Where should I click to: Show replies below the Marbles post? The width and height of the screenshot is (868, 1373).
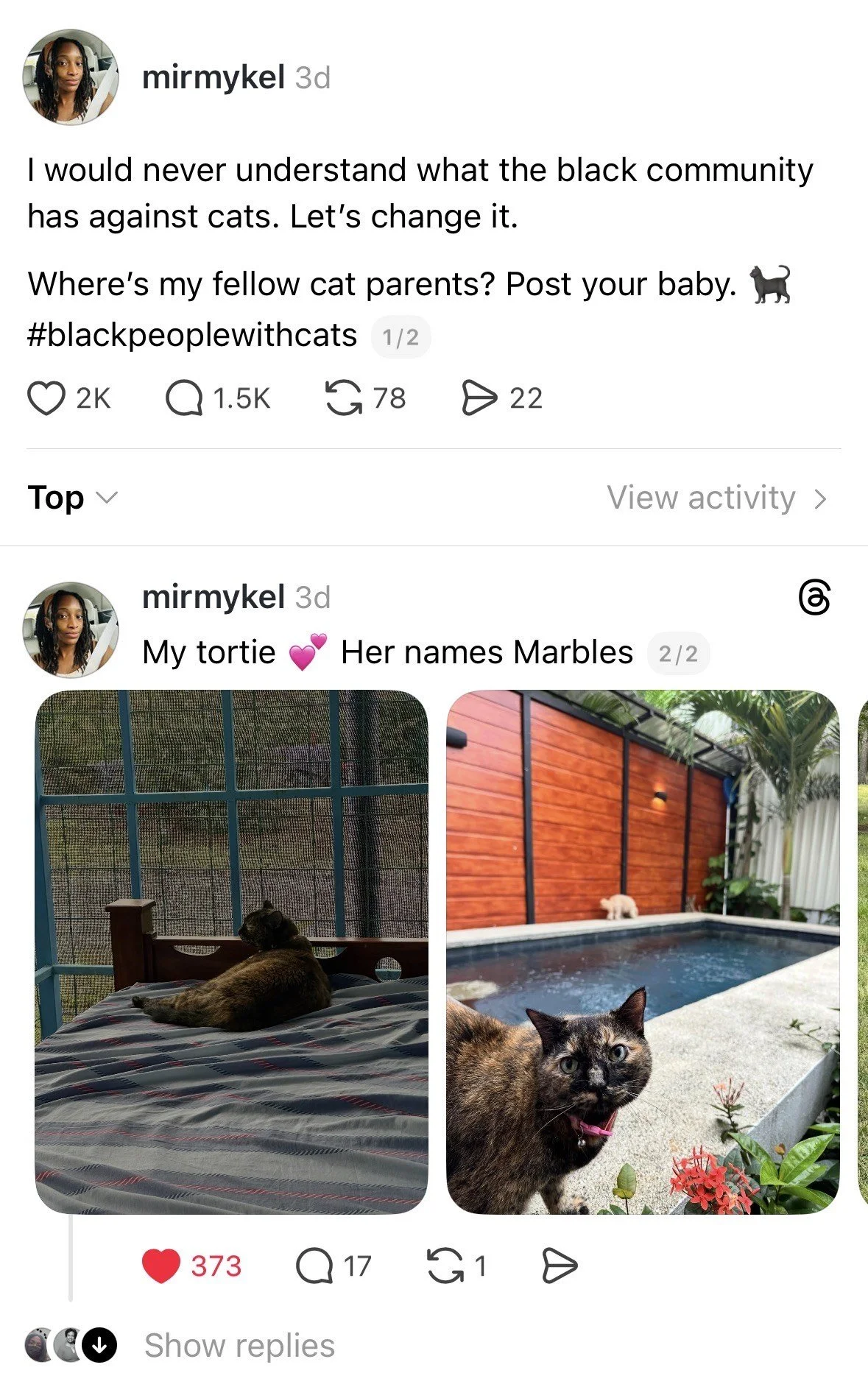coord(239,1345)
